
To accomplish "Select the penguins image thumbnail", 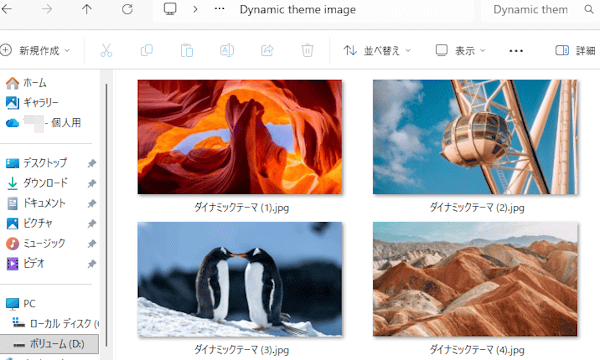I will point(240,279).
